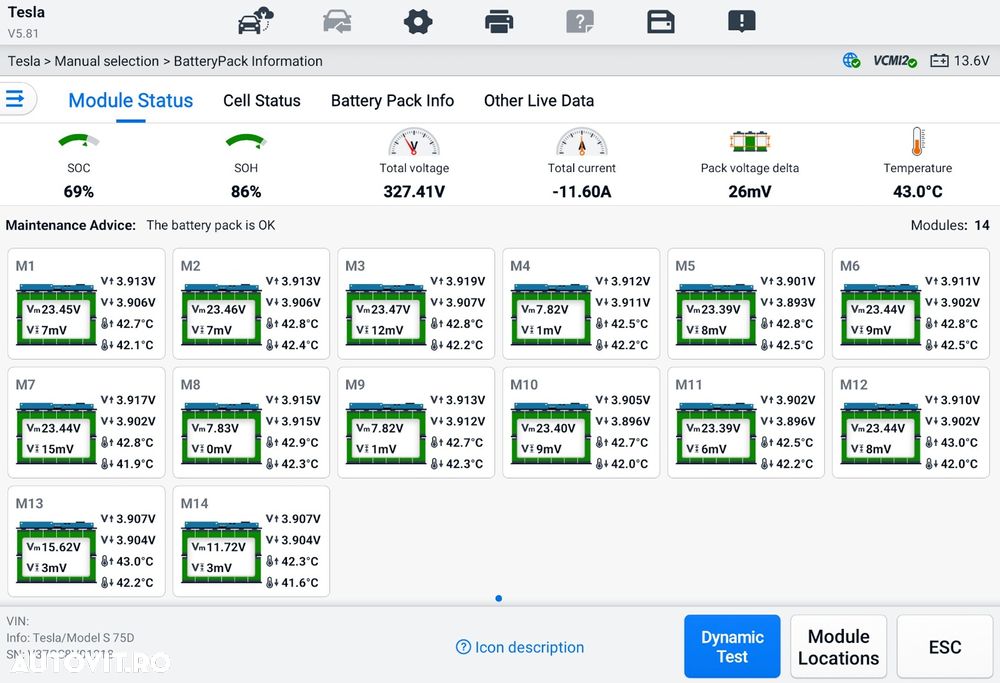Select the M6 module card
Screen dimensions: 1000x683
911,304
